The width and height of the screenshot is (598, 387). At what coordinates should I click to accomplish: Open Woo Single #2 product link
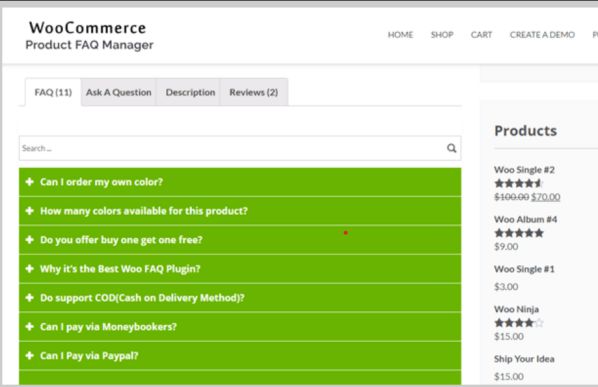click(x=524, y=170)
